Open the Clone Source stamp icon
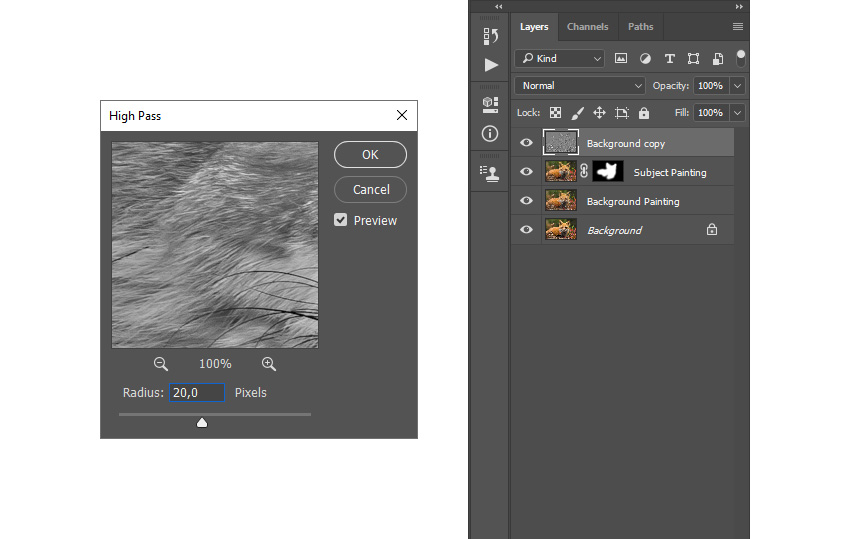This screenshot has height=539, width=850. pos(490,174)
